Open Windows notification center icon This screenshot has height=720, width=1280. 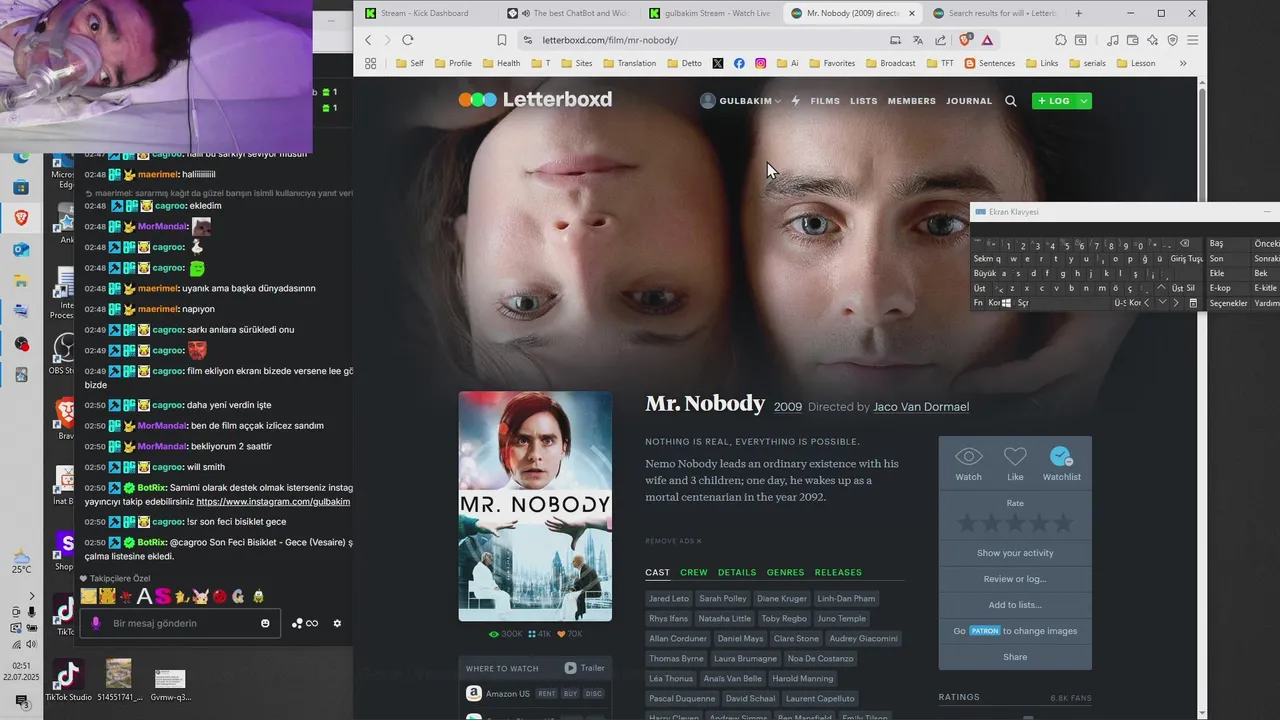tap(22, 703)
